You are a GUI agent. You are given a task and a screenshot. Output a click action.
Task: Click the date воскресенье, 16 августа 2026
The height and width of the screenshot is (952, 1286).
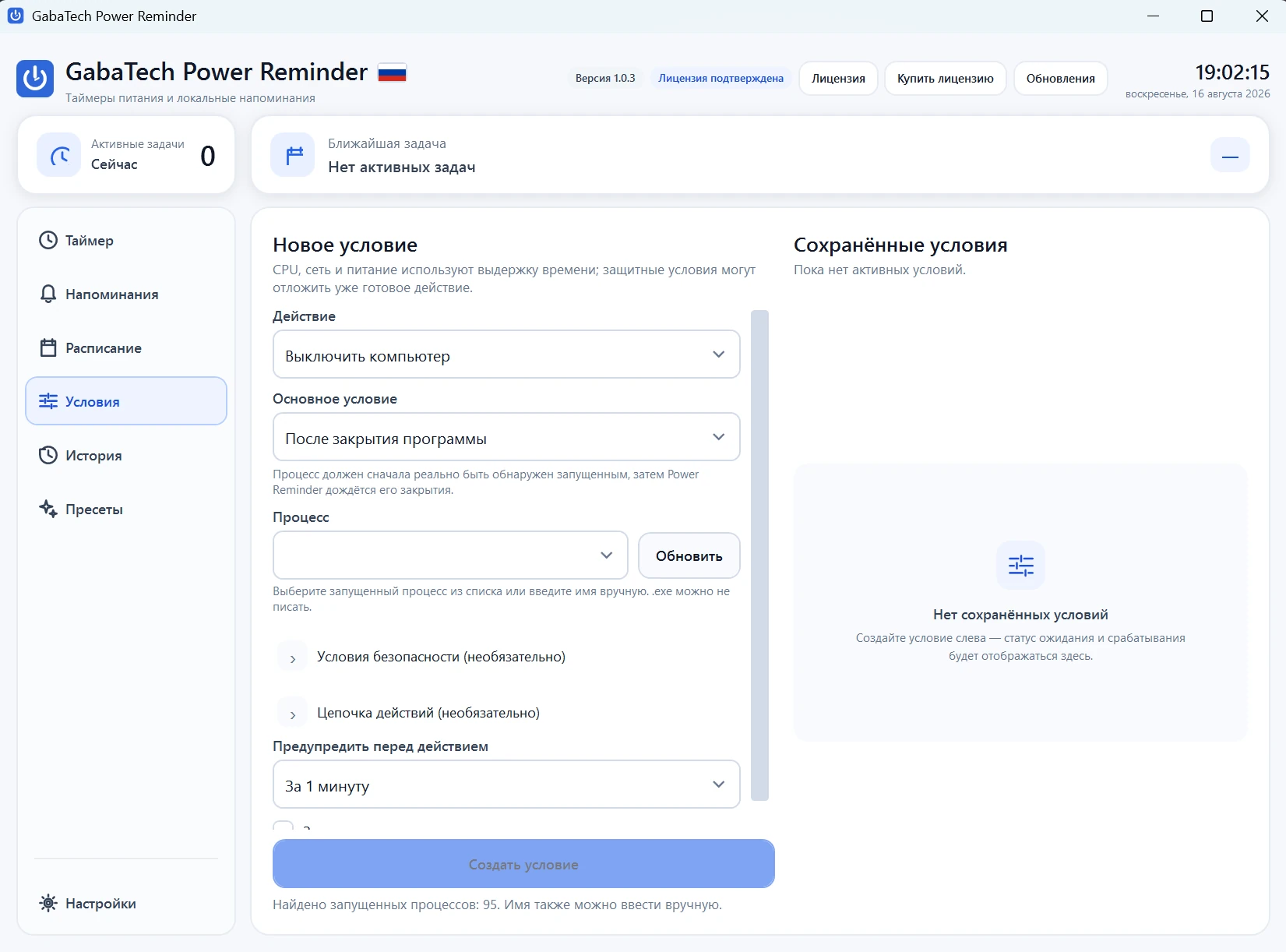(x=1197, y=94)
